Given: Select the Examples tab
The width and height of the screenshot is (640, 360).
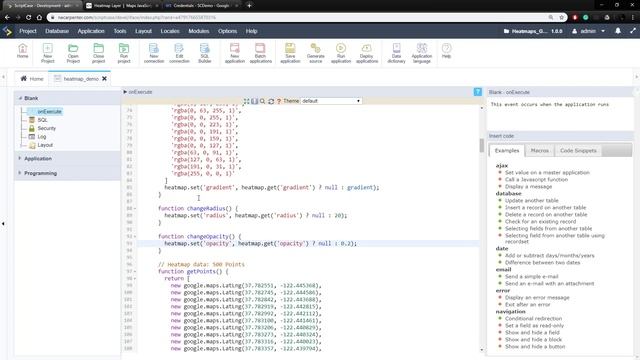Looking at the screenshot, I should (x=507, y=151).
